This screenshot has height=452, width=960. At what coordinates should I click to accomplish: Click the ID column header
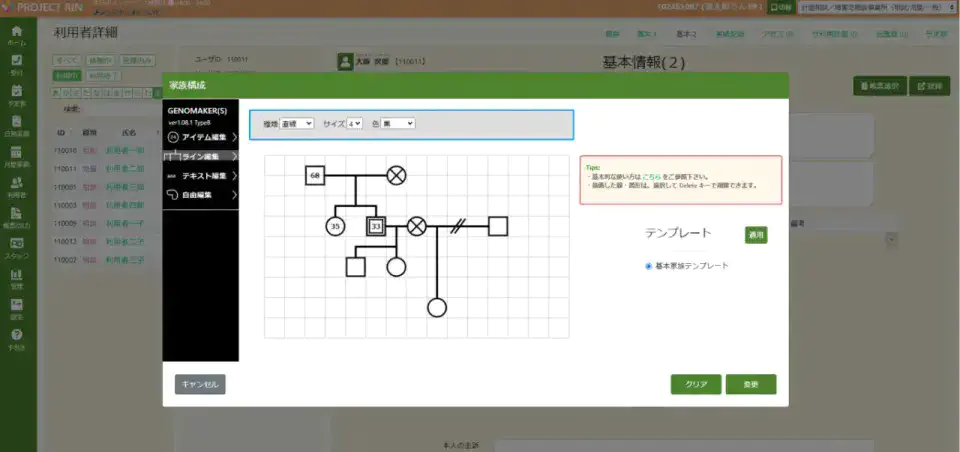(61, 132)
